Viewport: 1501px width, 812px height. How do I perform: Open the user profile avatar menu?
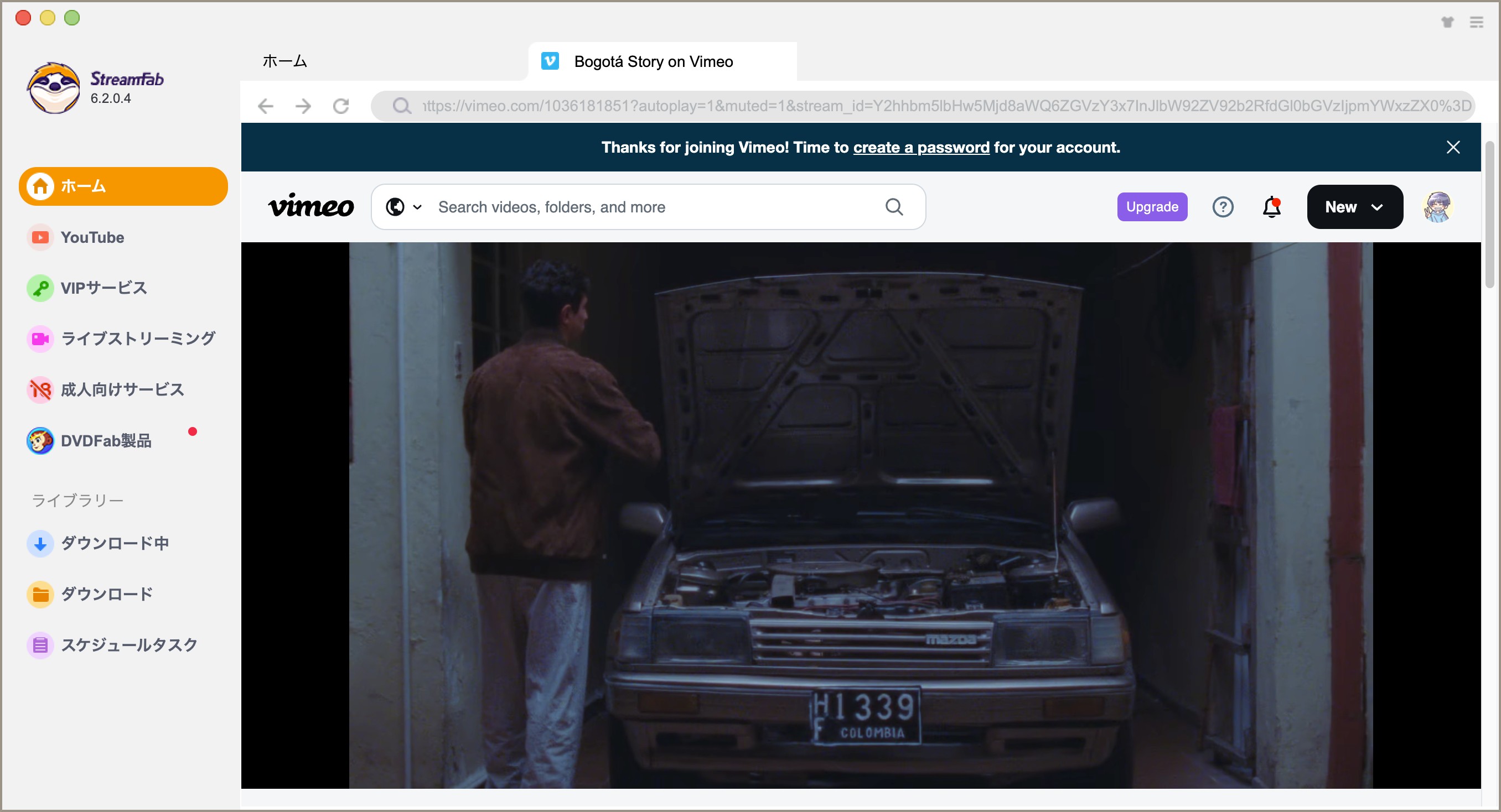click(1437, 207)
